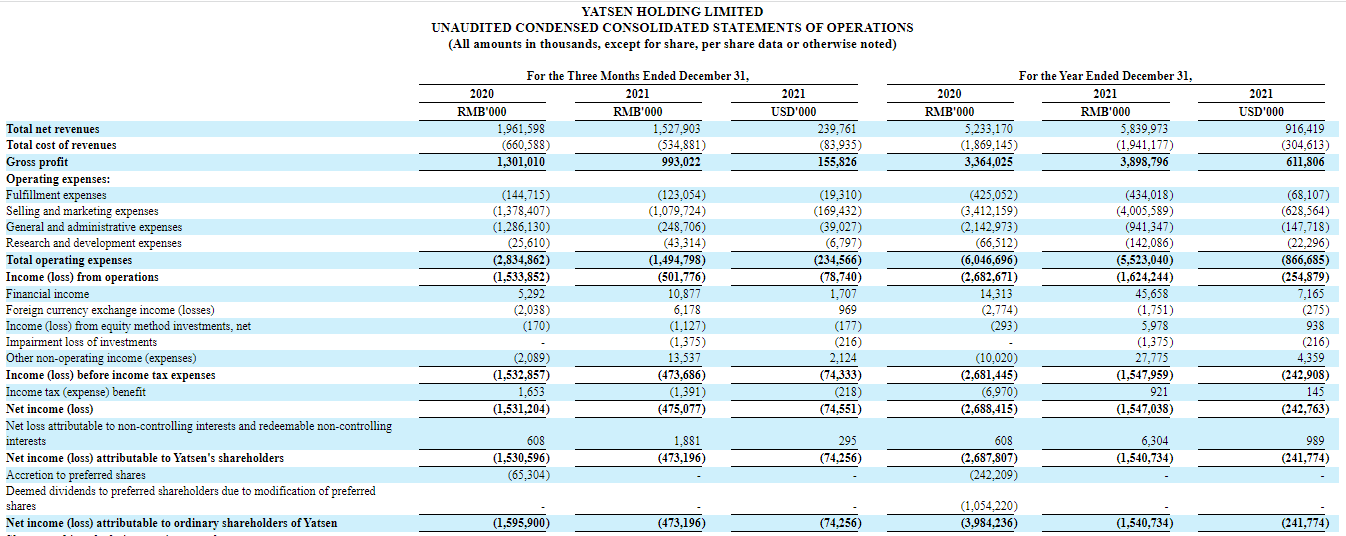Image resolution: width=1346 pixels, height=536 pixels.
Task: Click 'Income (loss) from operations' label
Action: pyautogui.click(x=82, y=277)
